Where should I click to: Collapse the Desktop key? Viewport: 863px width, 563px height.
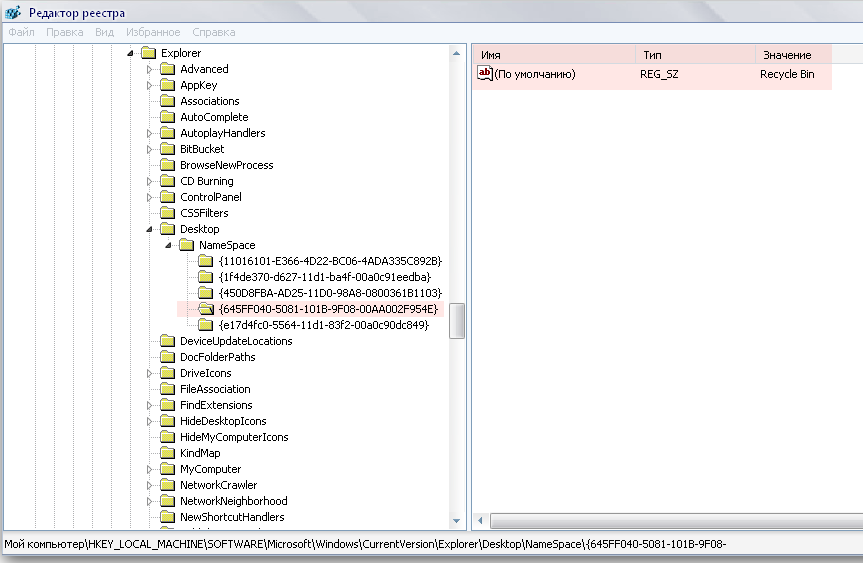(149, 229)
